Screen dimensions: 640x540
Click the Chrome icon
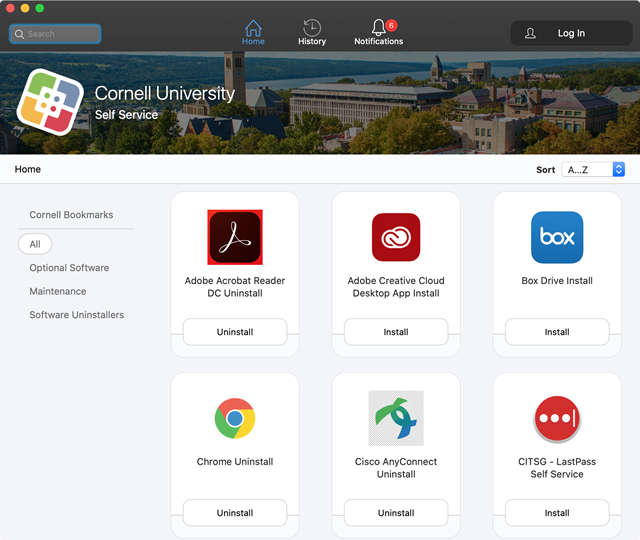click(235, 418)
